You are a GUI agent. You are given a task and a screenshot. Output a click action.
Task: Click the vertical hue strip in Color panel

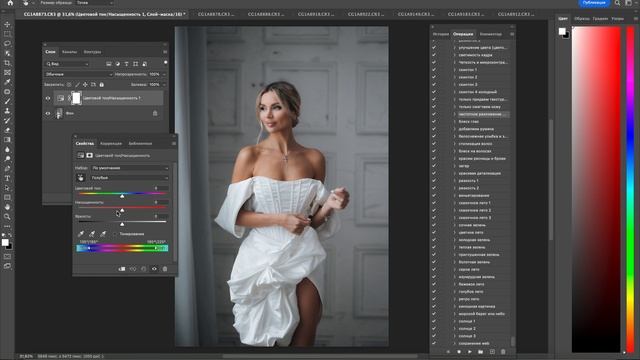[631, 188]
